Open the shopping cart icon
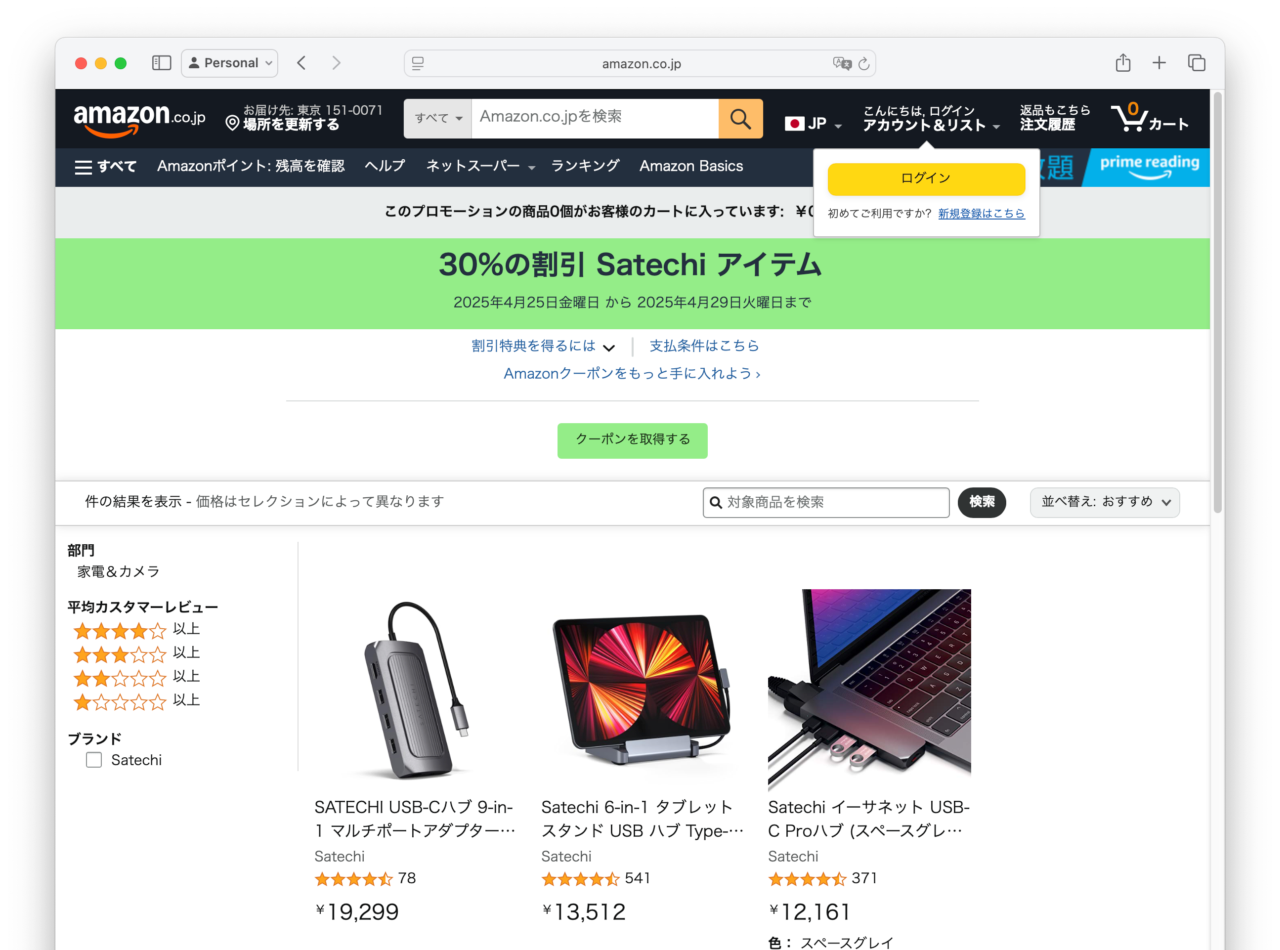The image size is (1280, 950). point(1150,118)
